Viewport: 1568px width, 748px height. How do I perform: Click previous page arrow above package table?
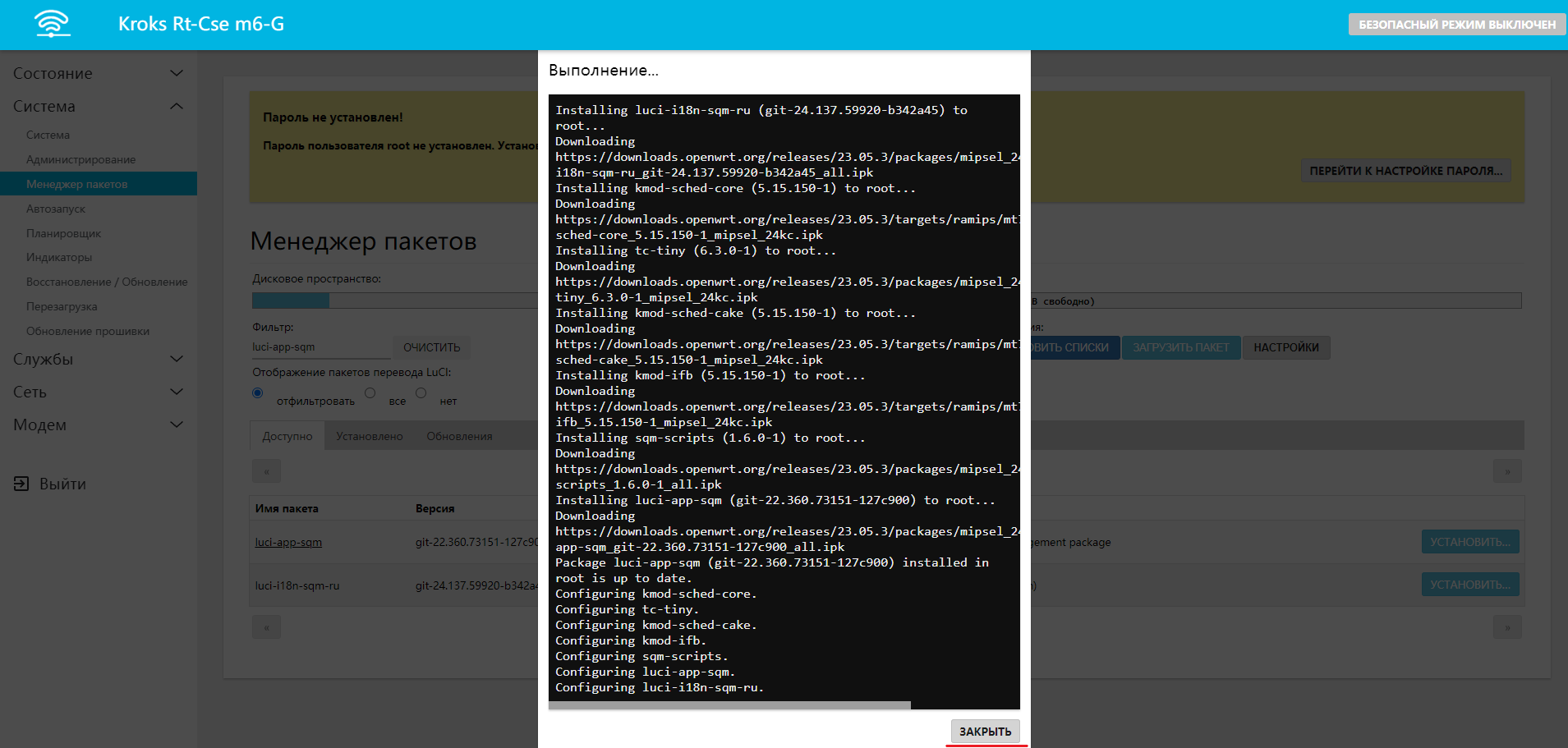point(266,471)
